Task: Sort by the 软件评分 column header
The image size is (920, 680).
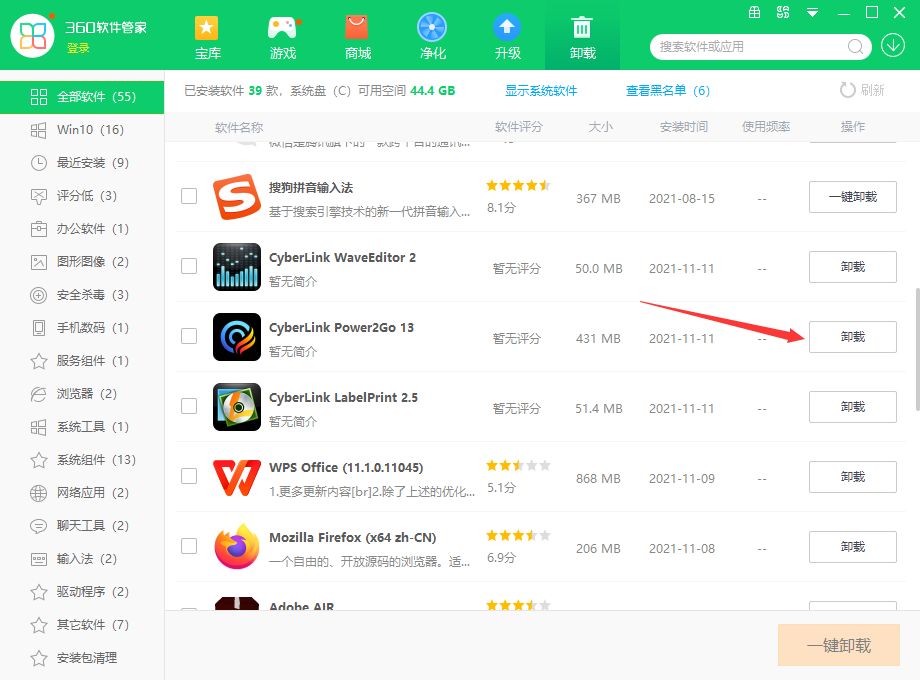Action: [x=519, y=127]
